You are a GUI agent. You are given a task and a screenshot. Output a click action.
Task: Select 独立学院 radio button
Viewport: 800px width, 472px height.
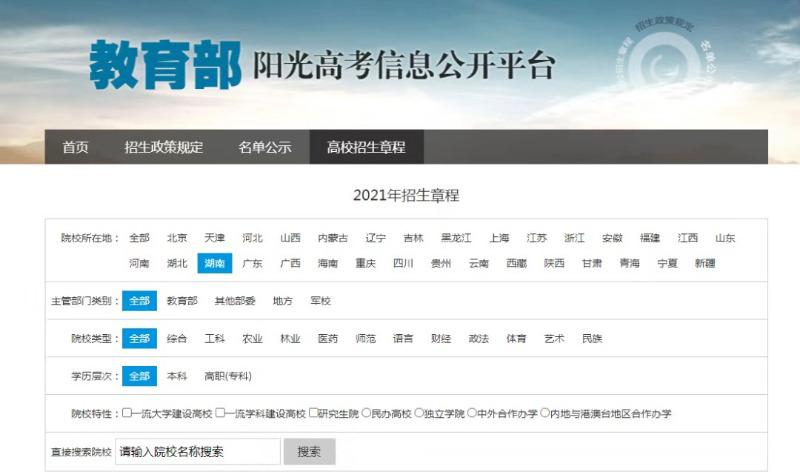click(x=419, y=413)
